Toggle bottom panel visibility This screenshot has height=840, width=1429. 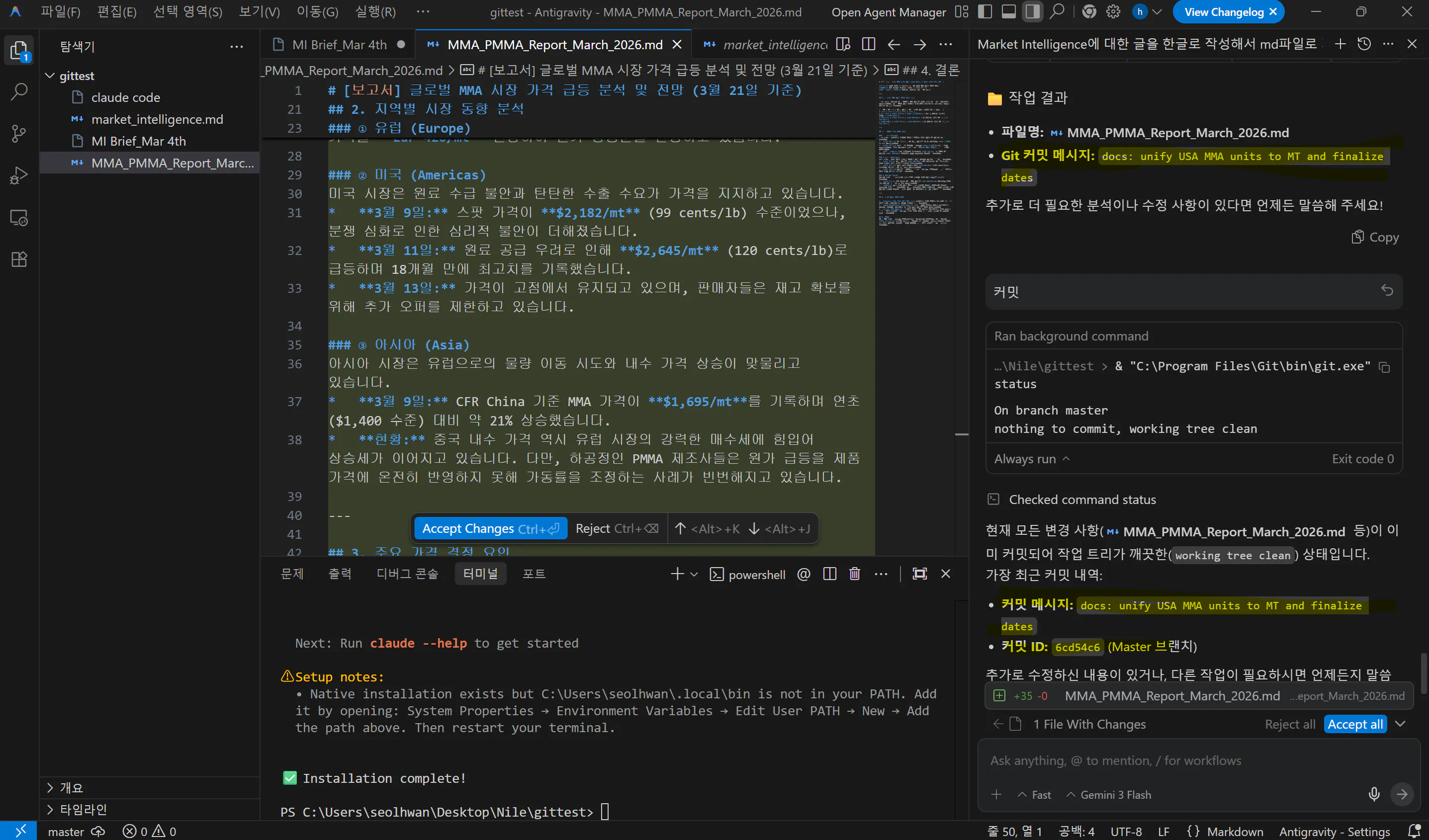pos(1009,11)
